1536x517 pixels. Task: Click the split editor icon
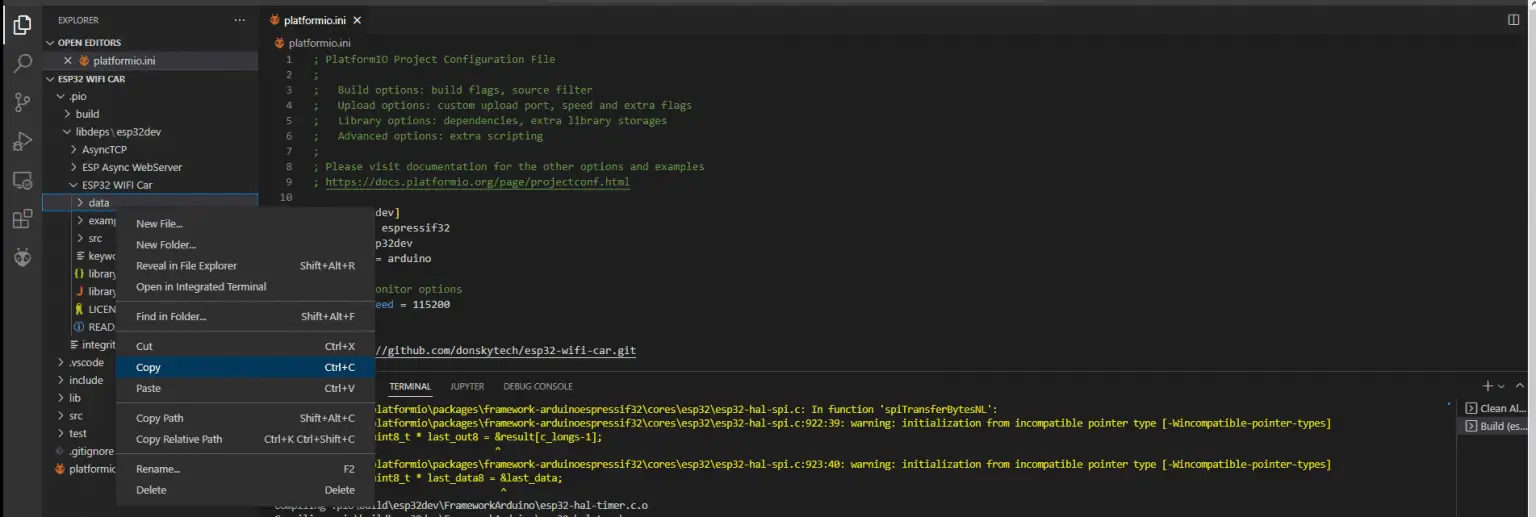tap(1513, 20)
